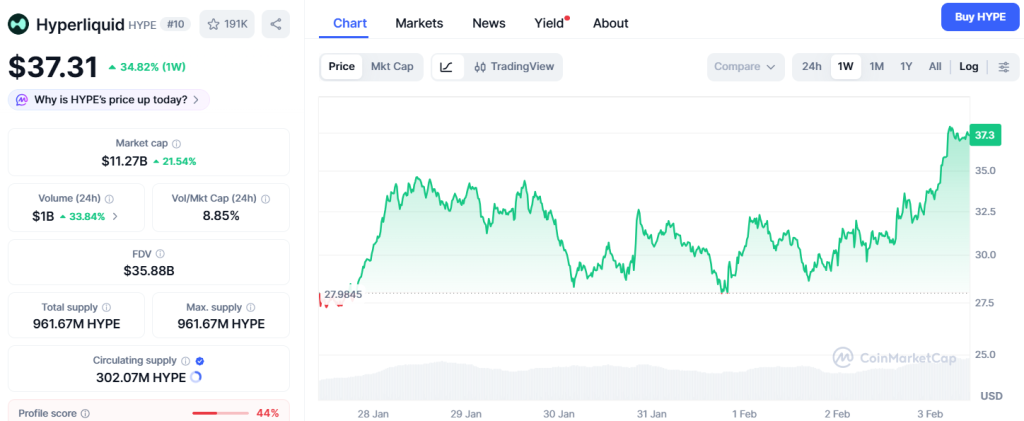
Task: Open the Yield tab
Action: click(x=549, y=23)
